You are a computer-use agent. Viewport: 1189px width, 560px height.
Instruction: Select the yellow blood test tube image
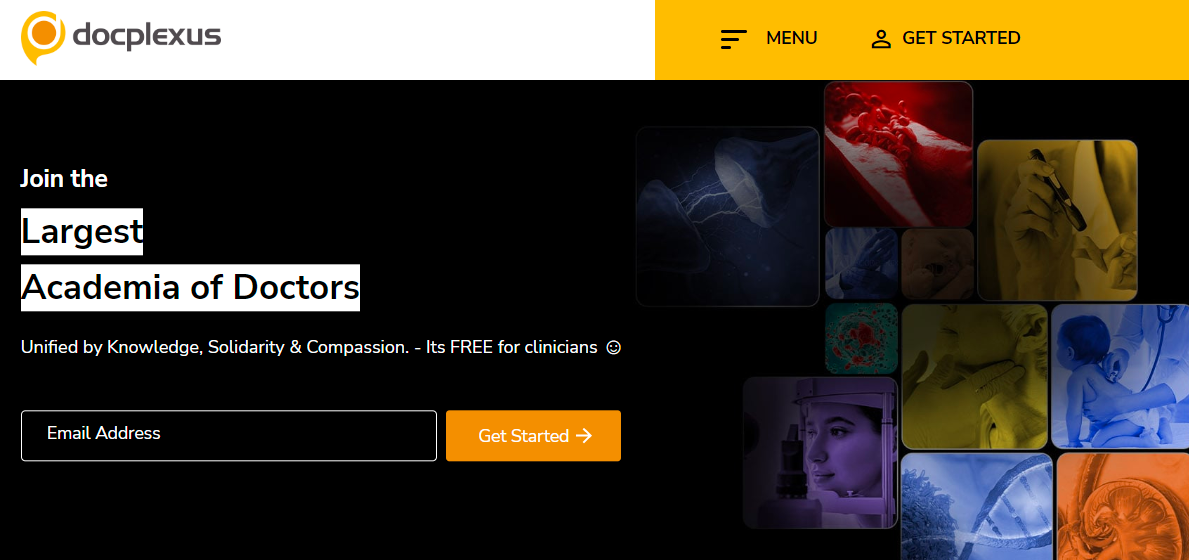1057,221
